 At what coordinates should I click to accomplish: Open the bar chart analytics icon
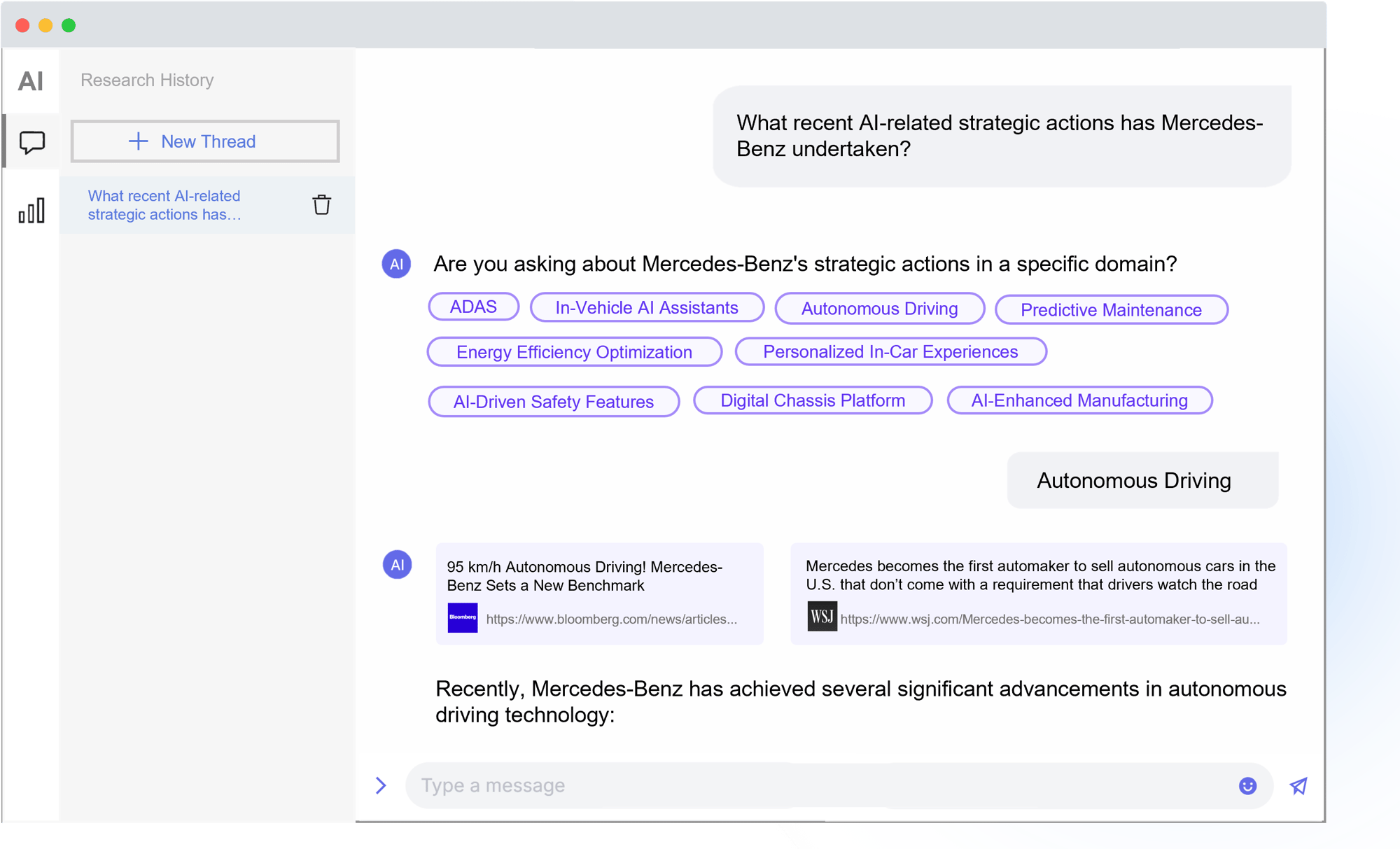[x=31, y=210]
